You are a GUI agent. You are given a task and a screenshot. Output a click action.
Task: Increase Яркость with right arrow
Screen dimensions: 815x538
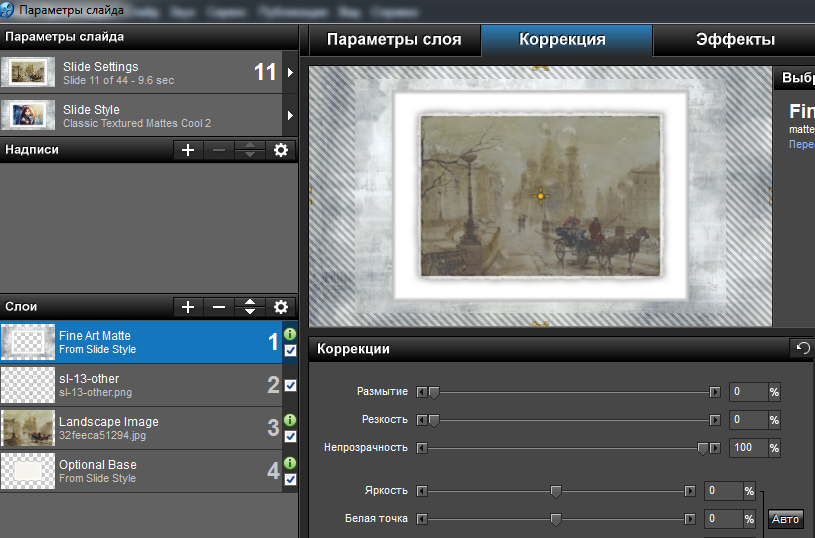click(x=690, y=491)
